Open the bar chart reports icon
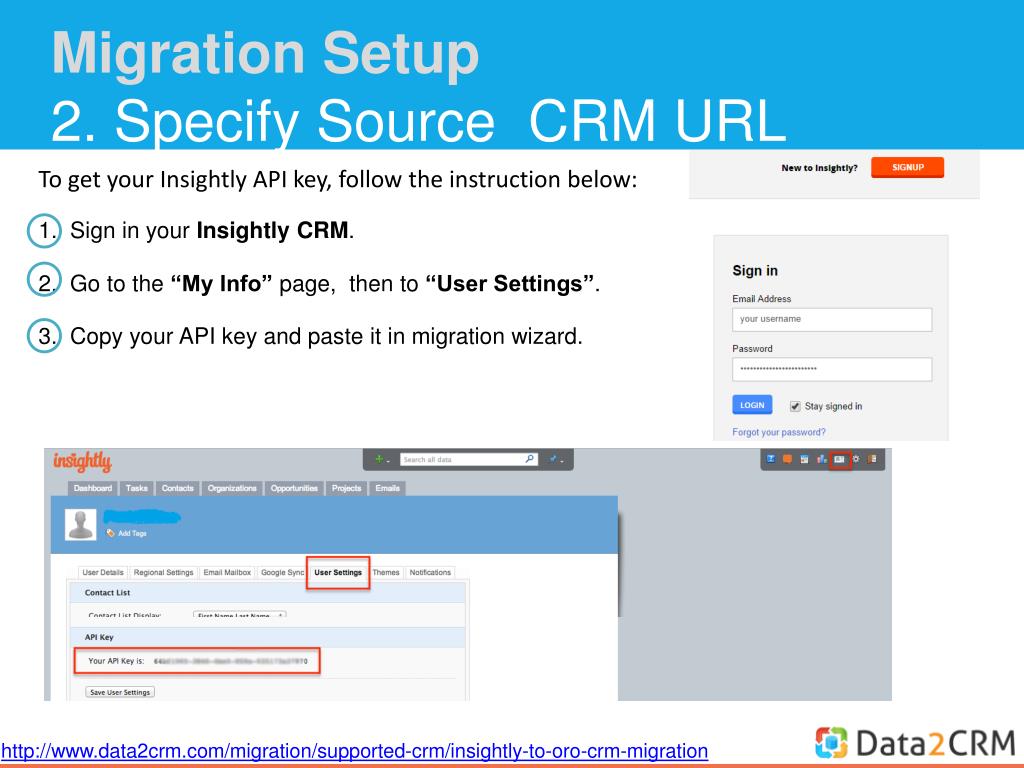This screenshot has width=1024, height=768. click(x=822, y=459)
